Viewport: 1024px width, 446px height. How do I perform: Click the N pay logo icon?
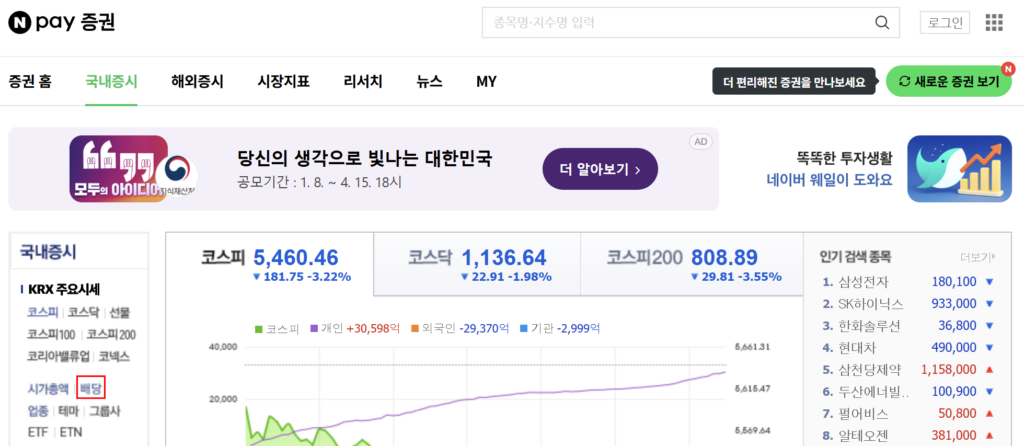click(20, 22)
